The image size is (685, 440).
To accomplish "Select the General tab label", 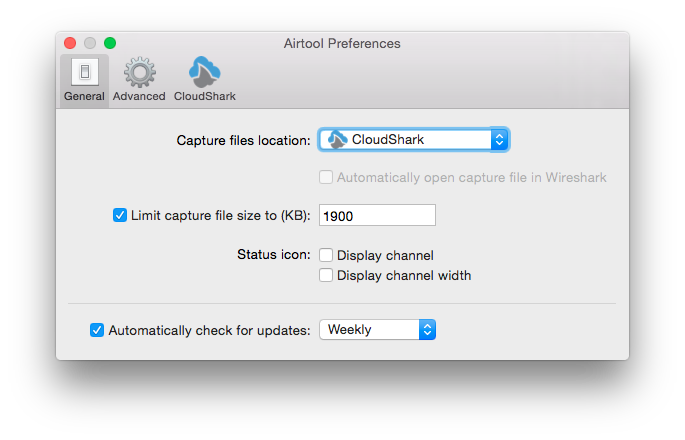I will (x=84, y=96).
